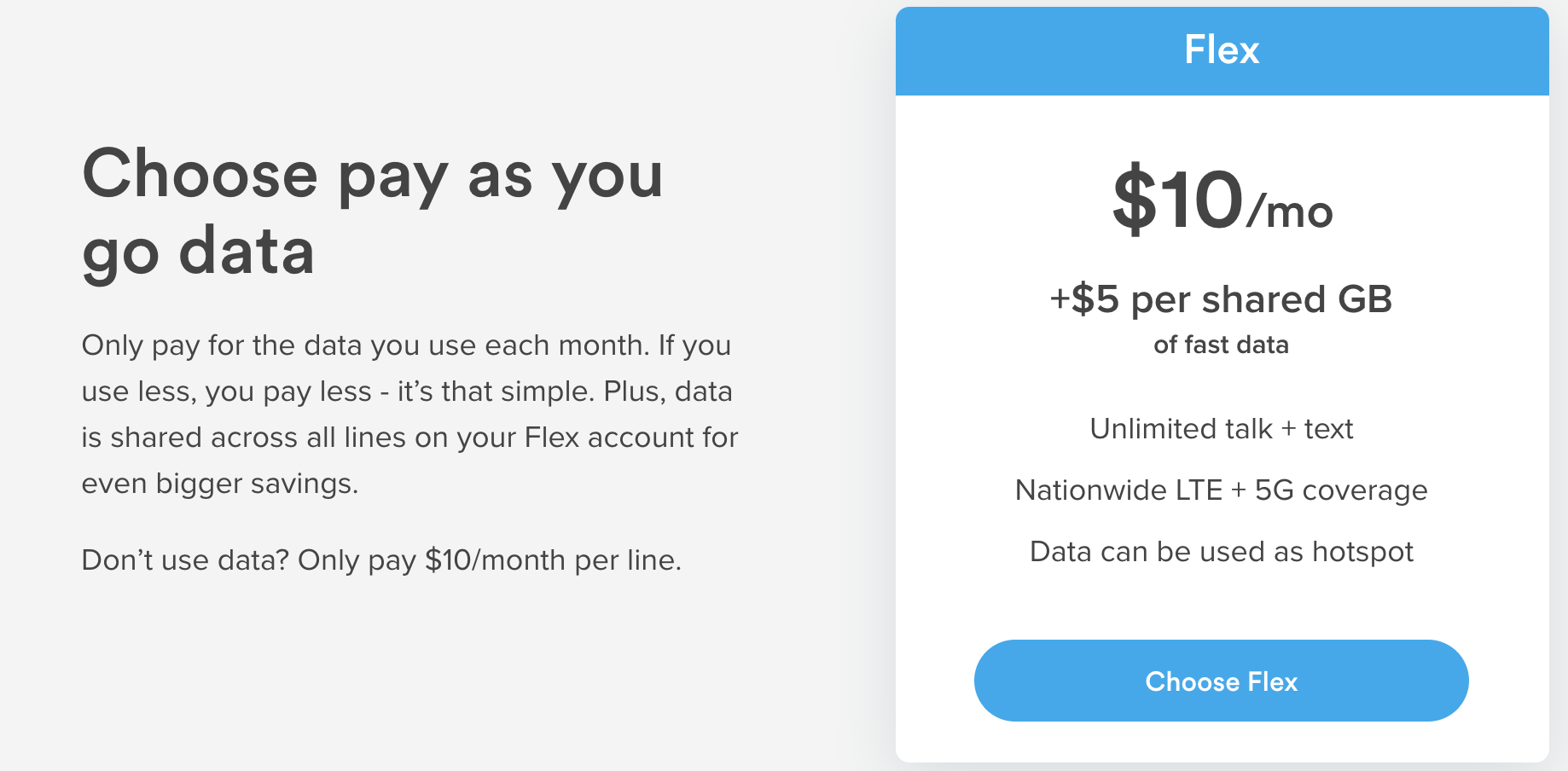Click the 'of fast data' label
This screenshot has width=1568, height=771.
1222,345
